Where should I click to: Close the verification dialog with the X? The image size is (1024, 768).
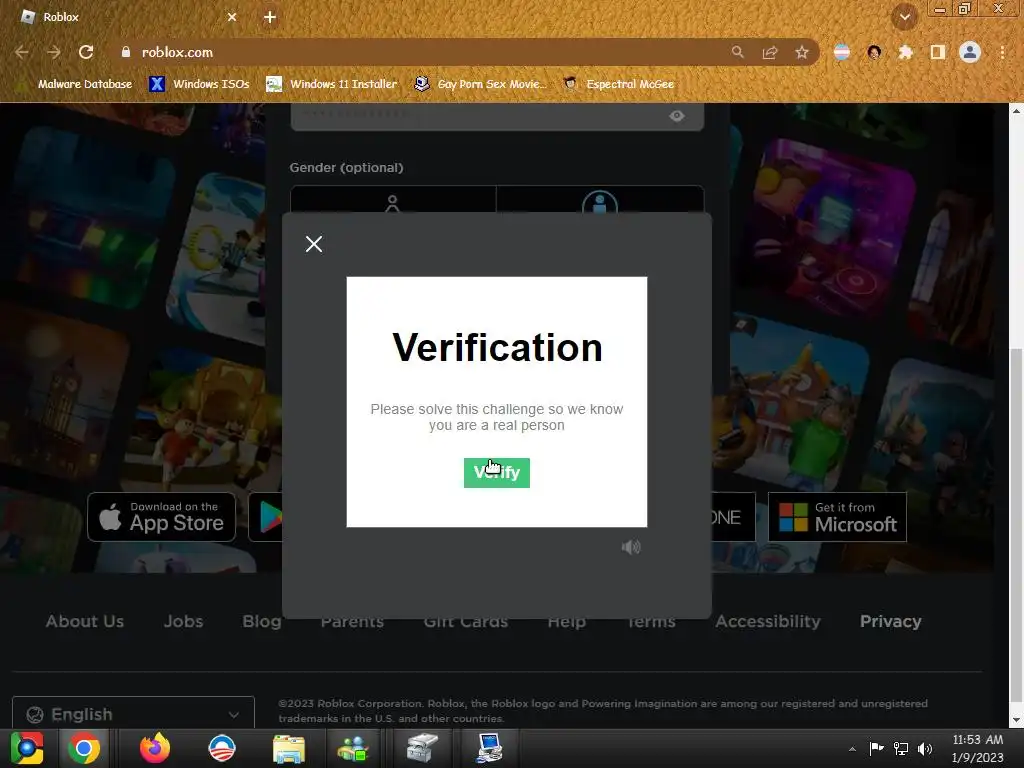(x=313, y=244)
